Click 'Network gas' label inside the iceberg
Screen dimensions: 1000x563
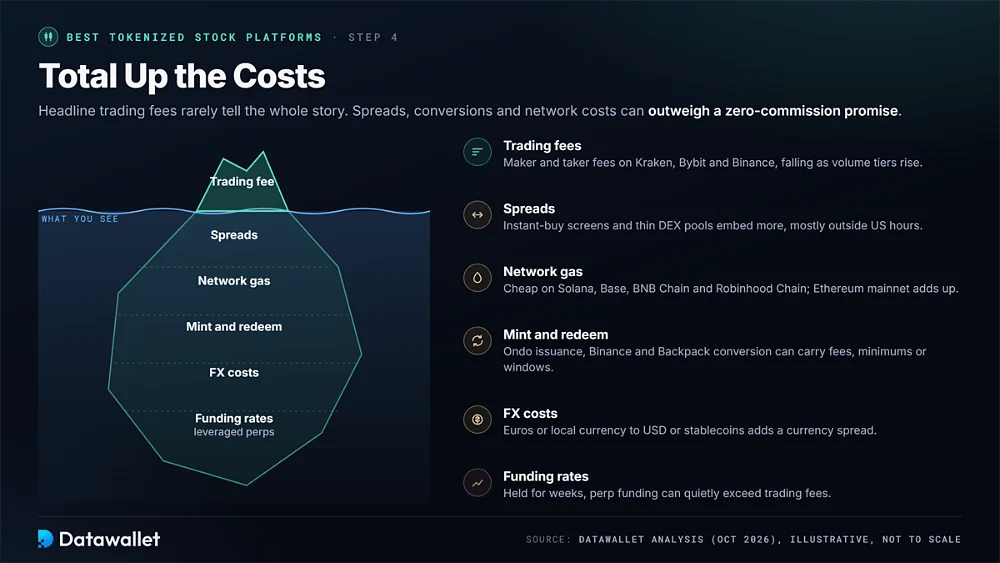(234, 281)
